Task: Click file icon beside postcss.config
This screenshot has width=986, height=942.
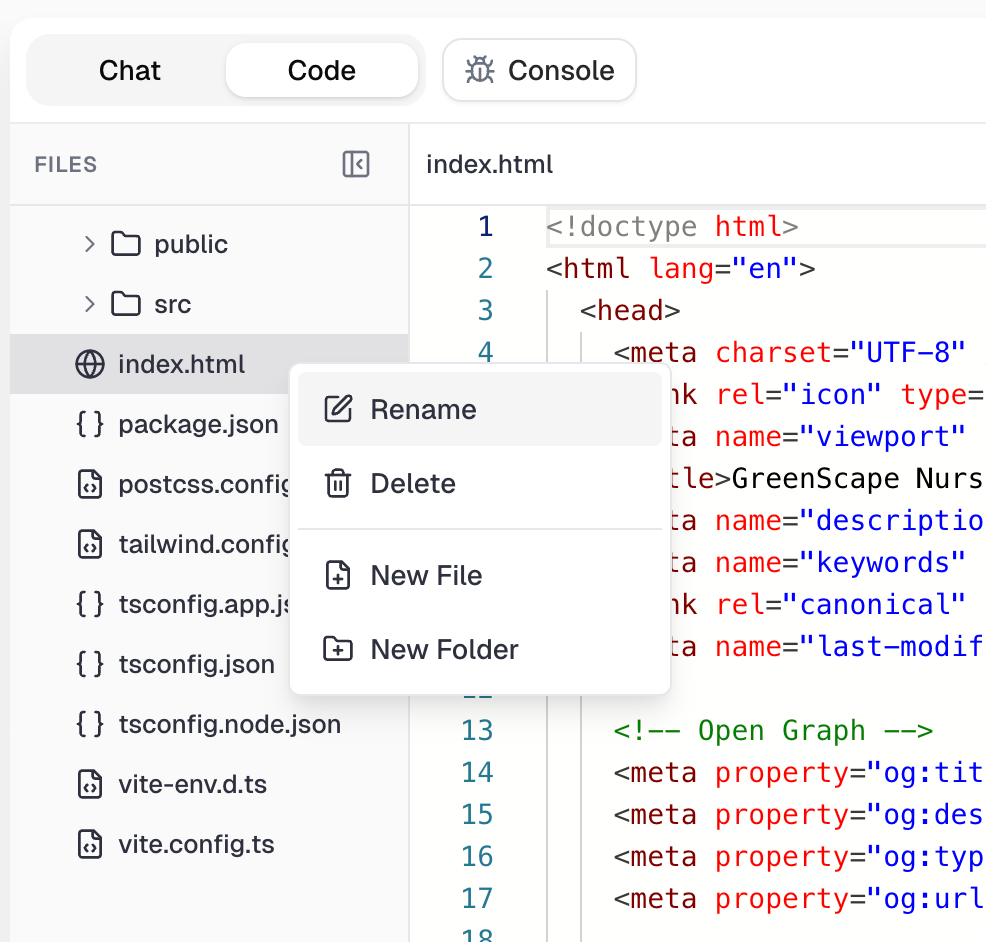Action: (90, 484)
